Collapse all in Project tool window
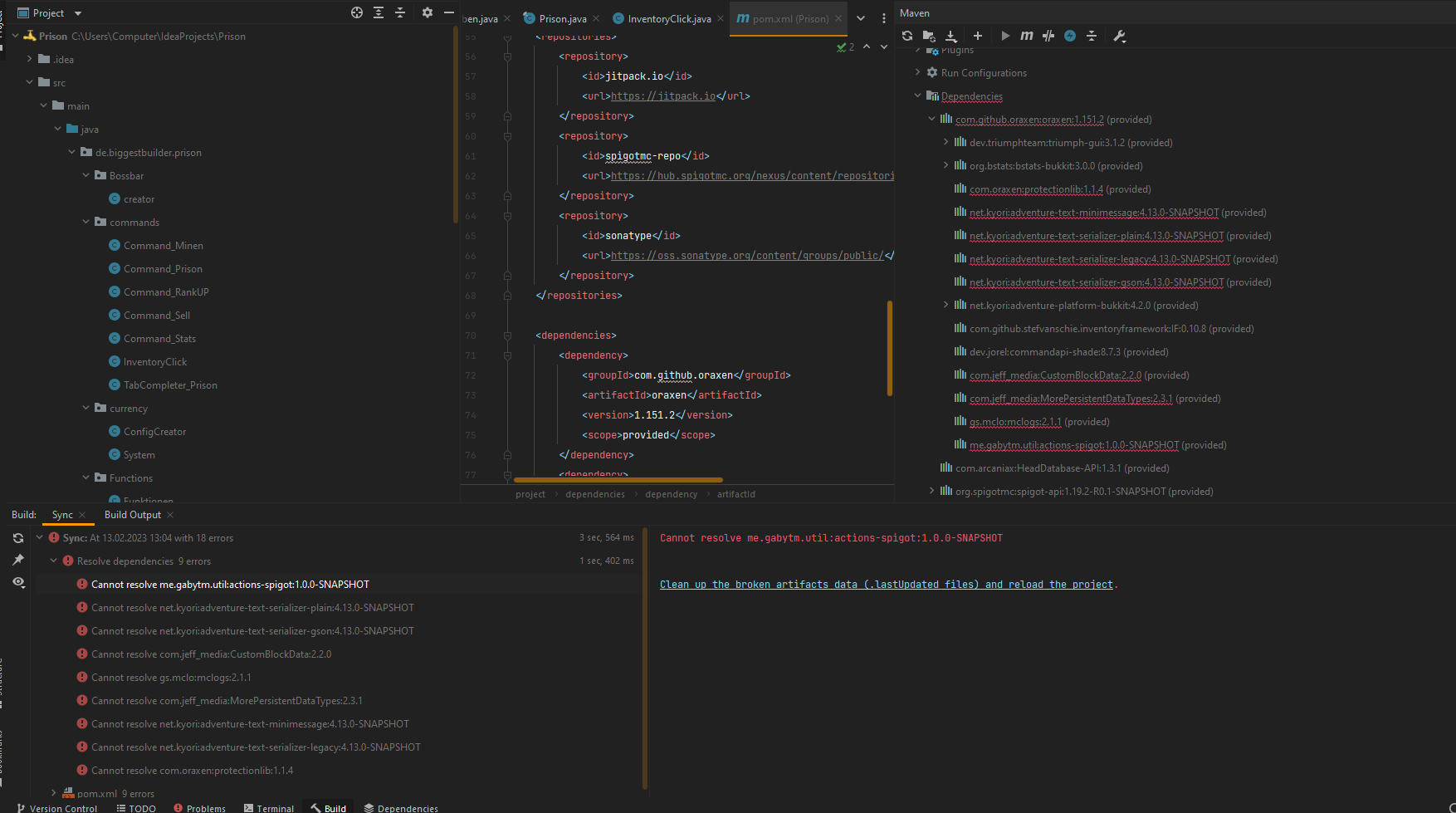Screen dimensions: 1456x813 [400, 12]
